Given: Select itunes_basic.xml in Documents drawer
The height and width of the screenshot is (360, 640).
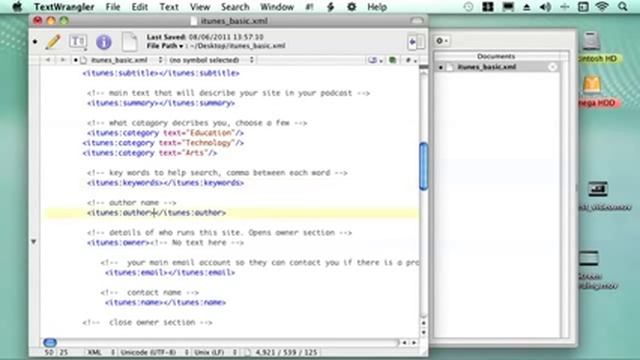Looking at the screenshot, I should [498, 67].
